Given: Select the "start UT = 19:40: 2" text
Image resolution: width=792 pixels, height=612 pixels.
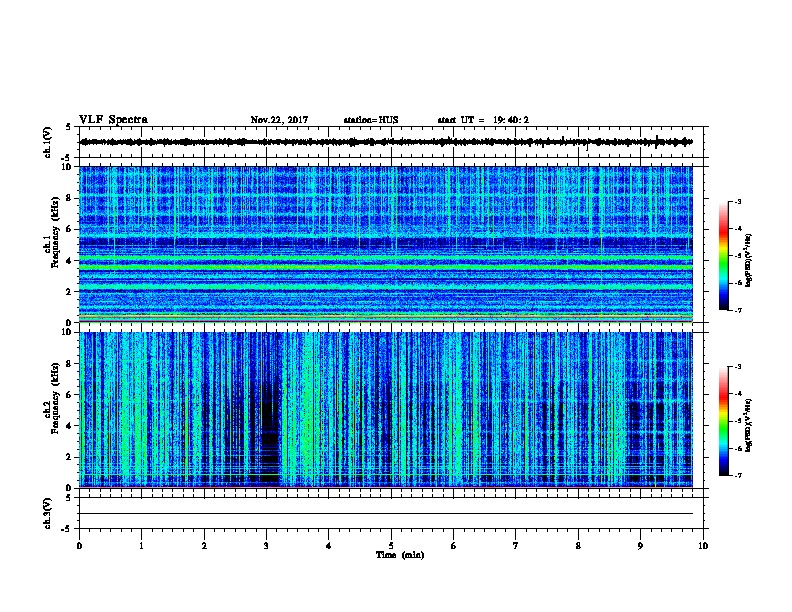Looking at the screenshot, I should [x=483, y=120].
